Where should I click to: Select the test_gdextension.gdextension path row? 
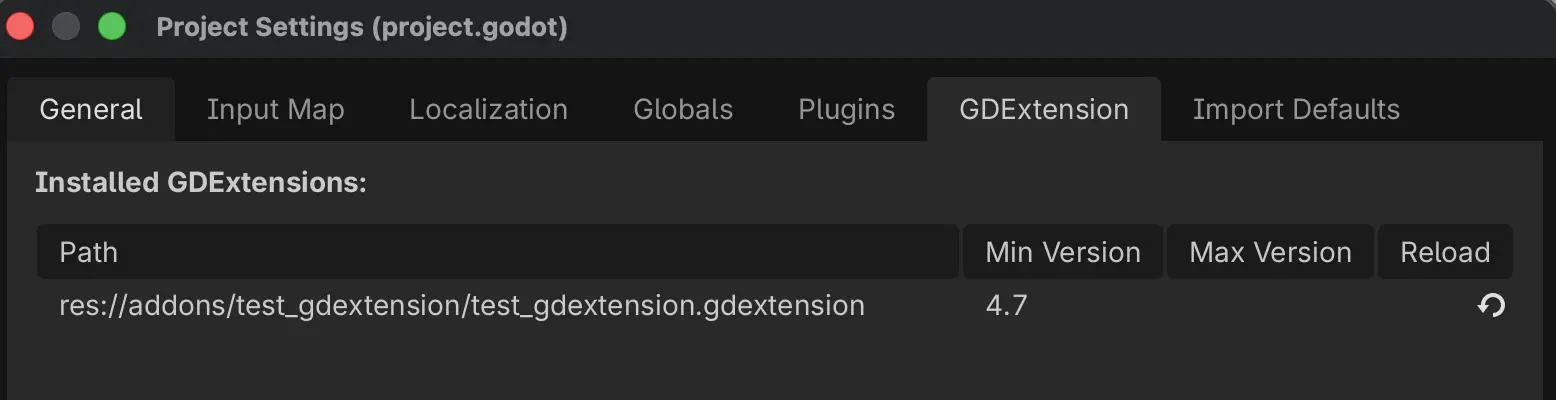pyautogui.click(x=462, y=305)
